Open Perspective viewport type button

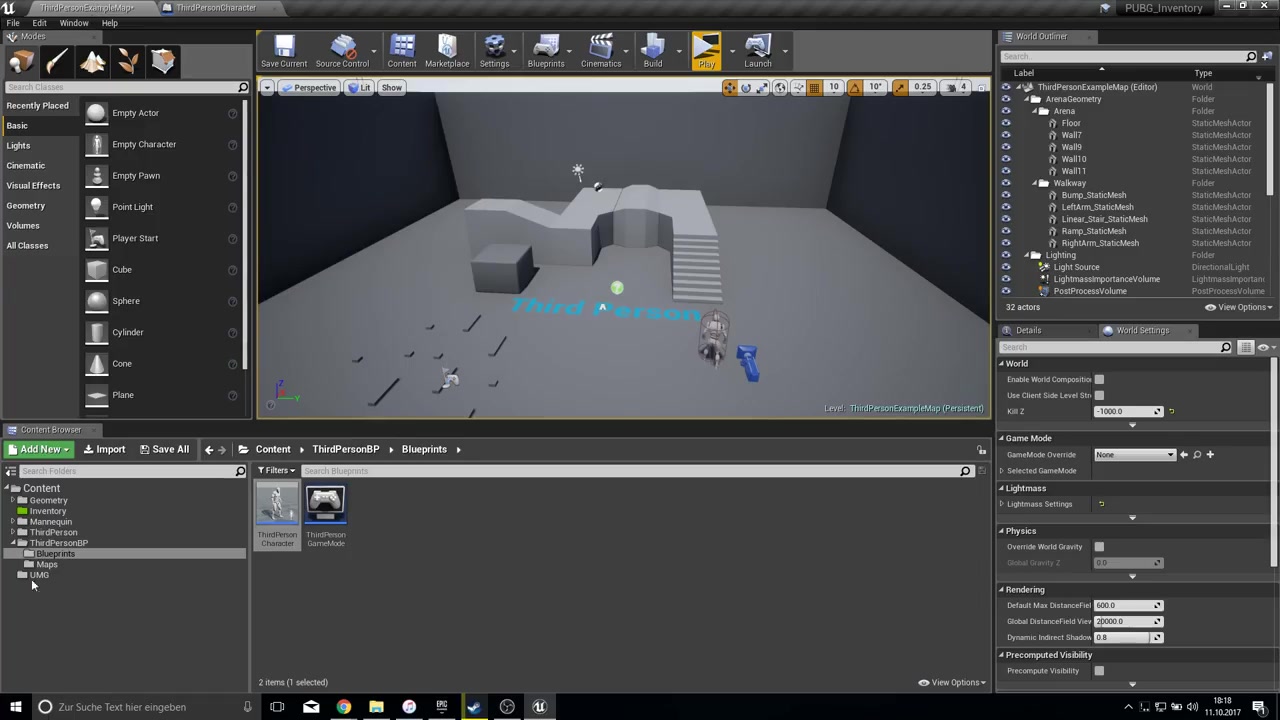pyautogui.click(x=308, y=88)
